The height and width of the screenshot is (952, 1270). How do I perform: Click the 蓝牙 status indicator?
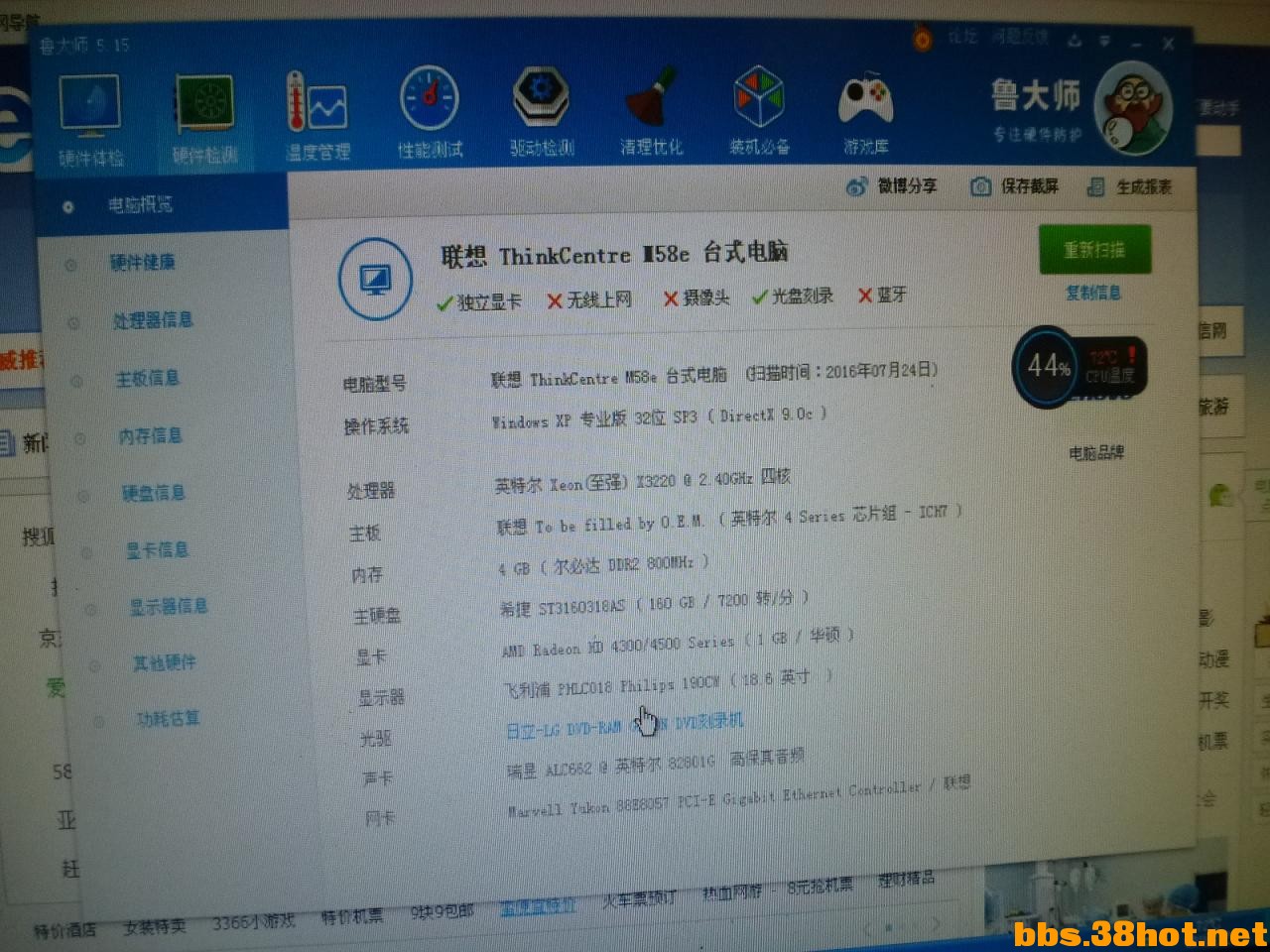(x=882, y=294)
